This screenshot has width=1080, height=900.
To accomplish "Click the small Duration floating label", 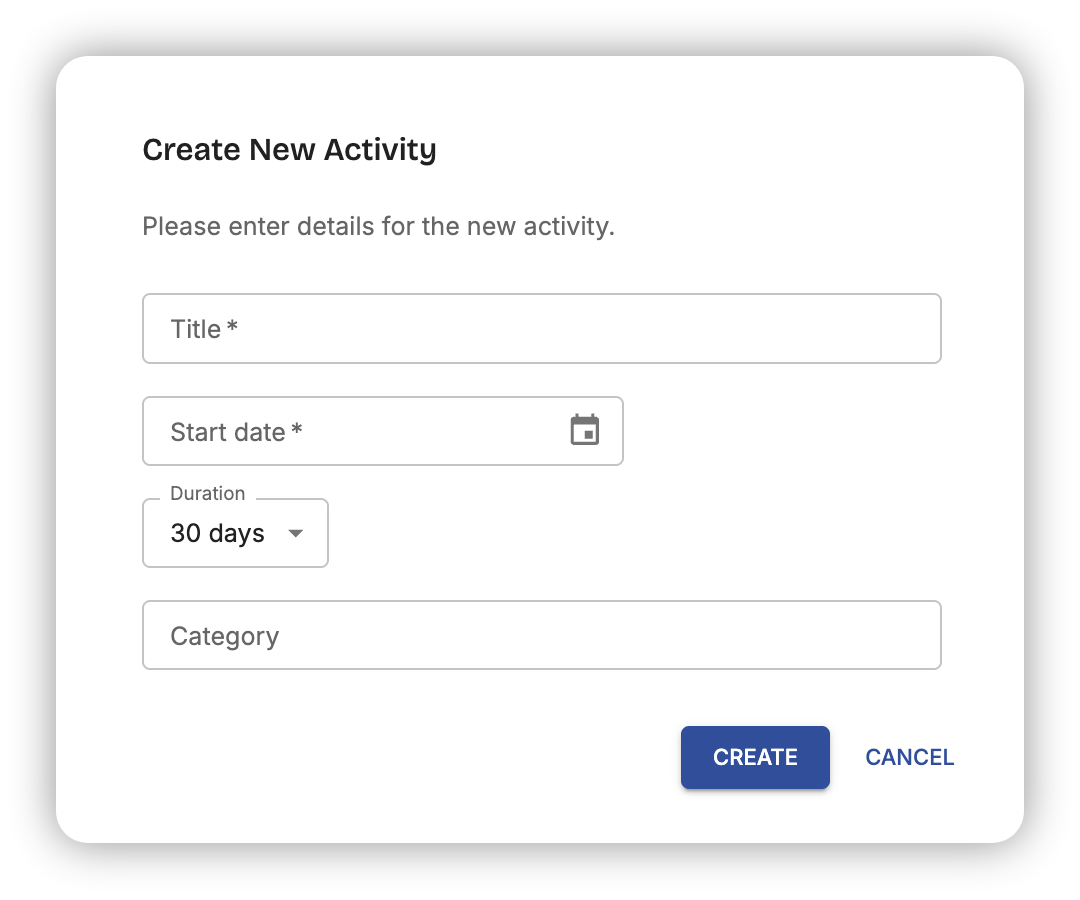I will click(207, 493).
